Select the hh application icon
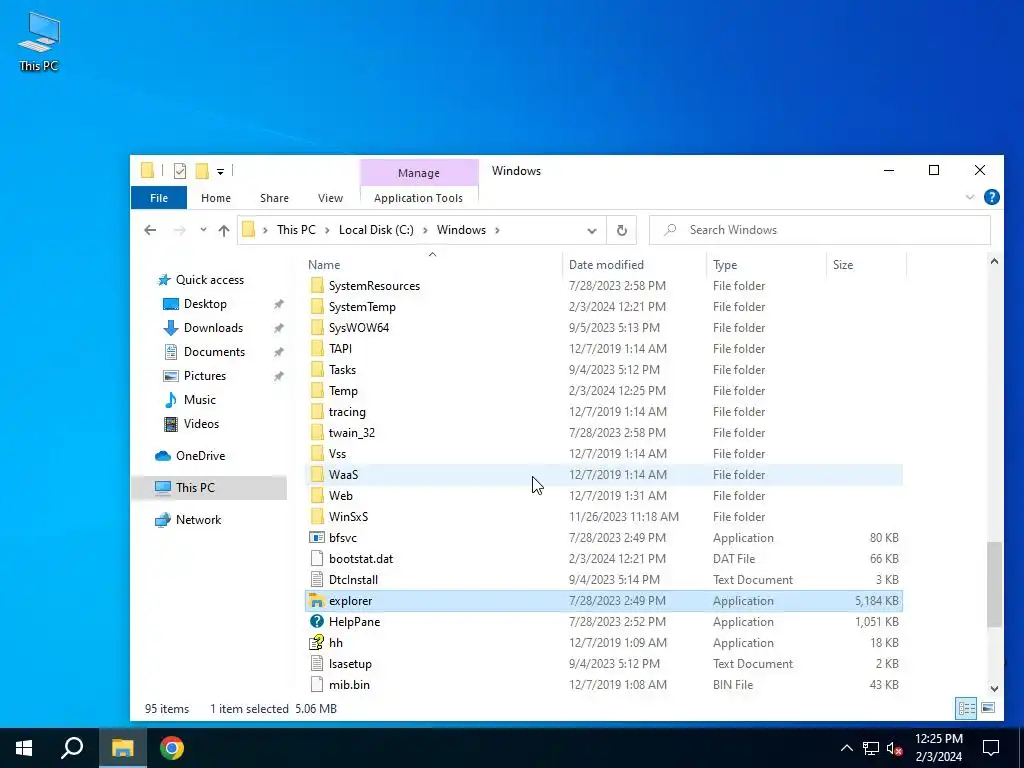1024x768 pixels. 317,643
